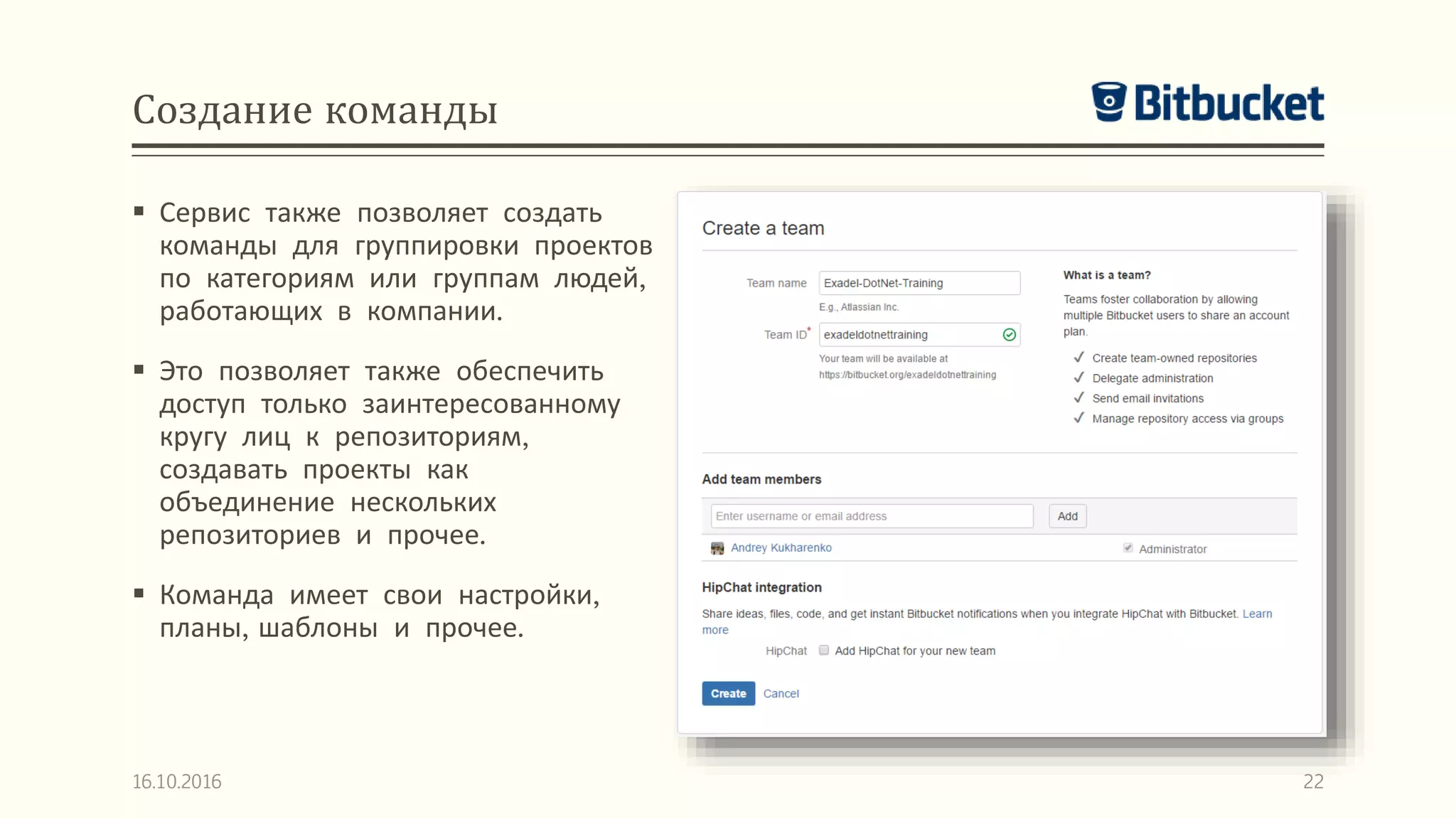The width and height of the screenshot is (1456, 819).
Task: Click the Bitbucket bucket logo icon
Action: pos(1109,102)
